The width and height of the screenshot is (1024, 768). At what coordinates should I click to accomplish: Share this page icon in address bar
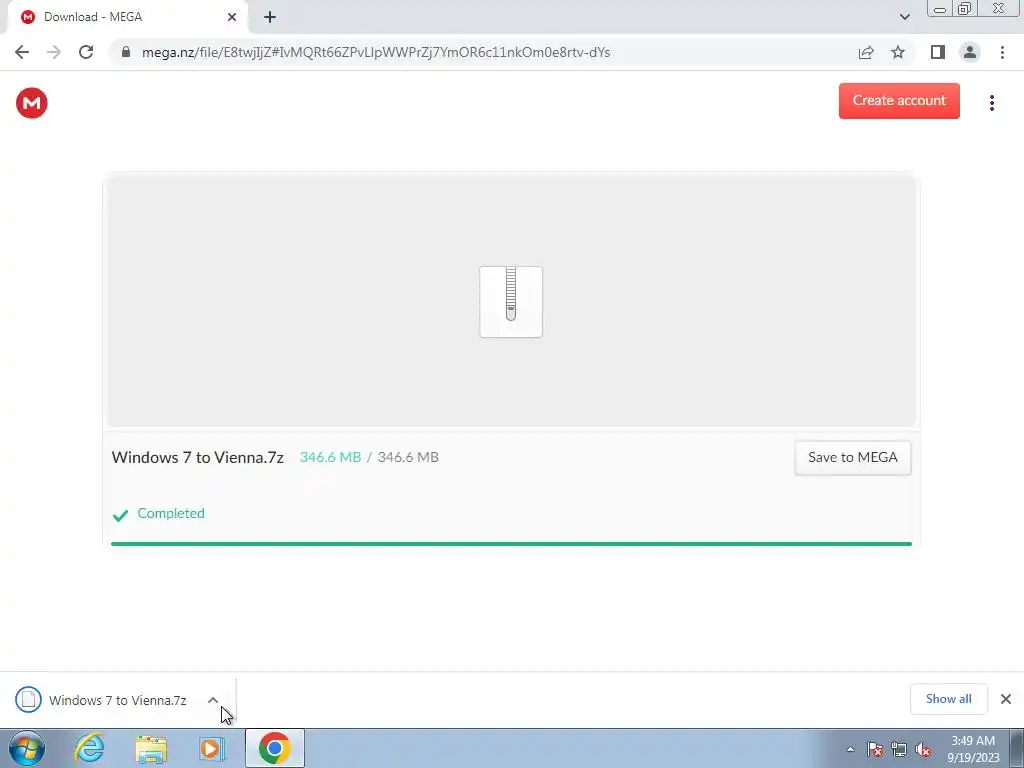[866, 52]
